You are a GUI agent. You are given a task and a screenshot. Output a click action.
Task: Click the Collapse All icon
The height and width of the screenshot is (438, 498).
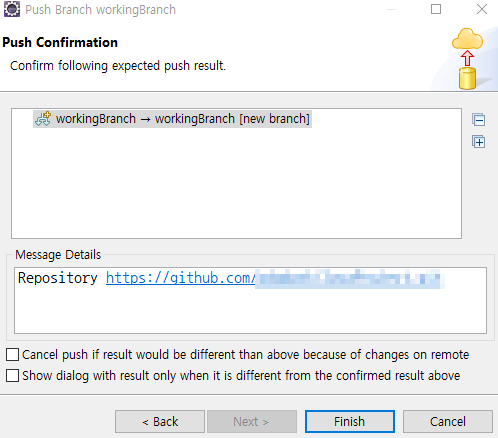(x=479, y=120)
